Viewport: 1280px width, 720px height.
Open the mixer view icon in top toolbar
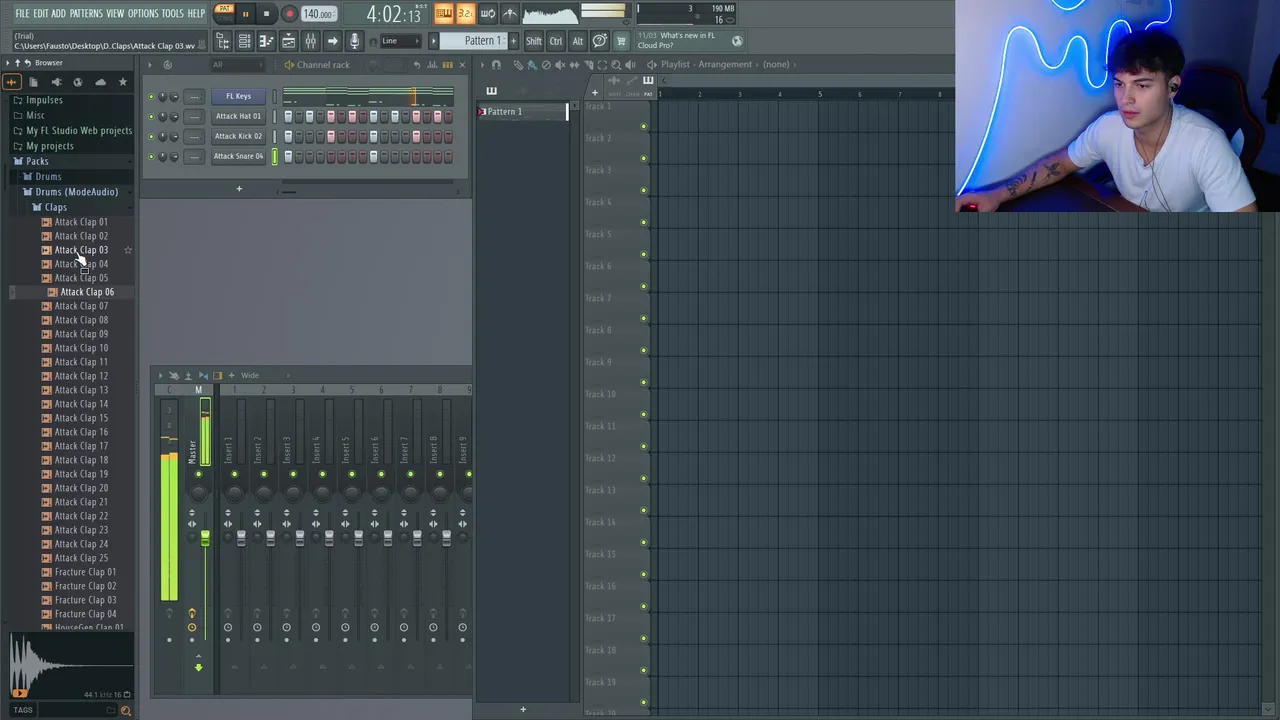pyautogui.click(x=310, y=41)
